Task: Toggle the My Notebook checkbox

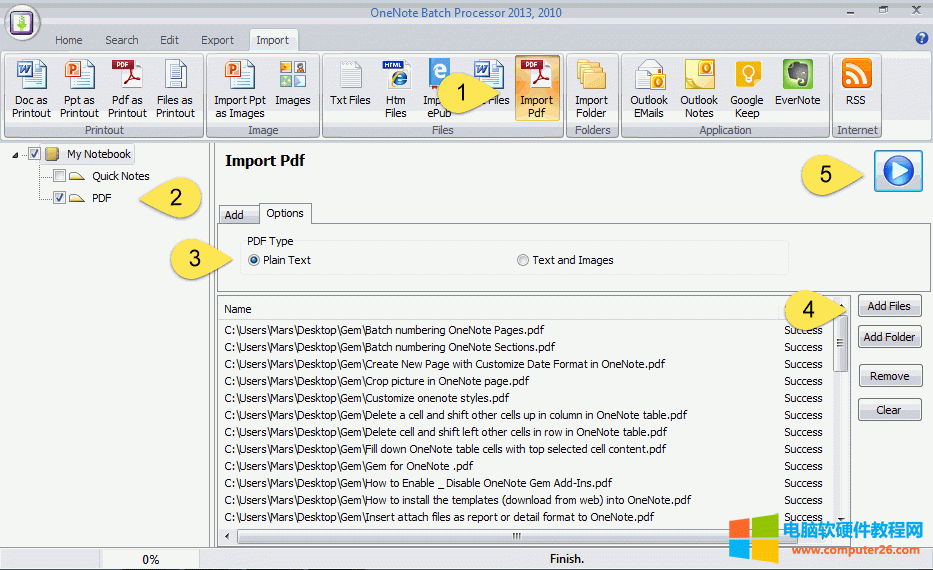Action: 35,154
